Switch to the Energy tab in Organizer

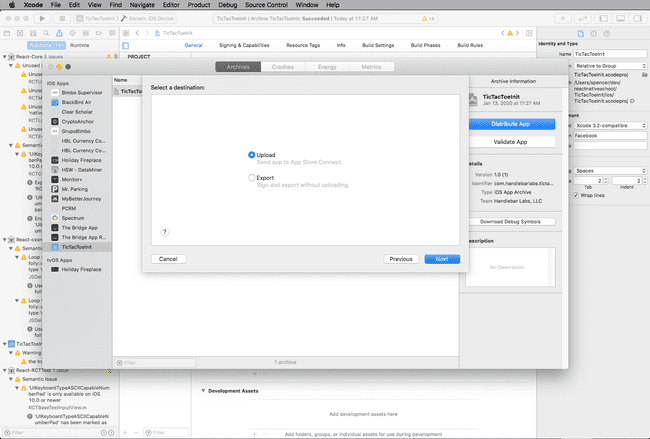coord(327,67)
